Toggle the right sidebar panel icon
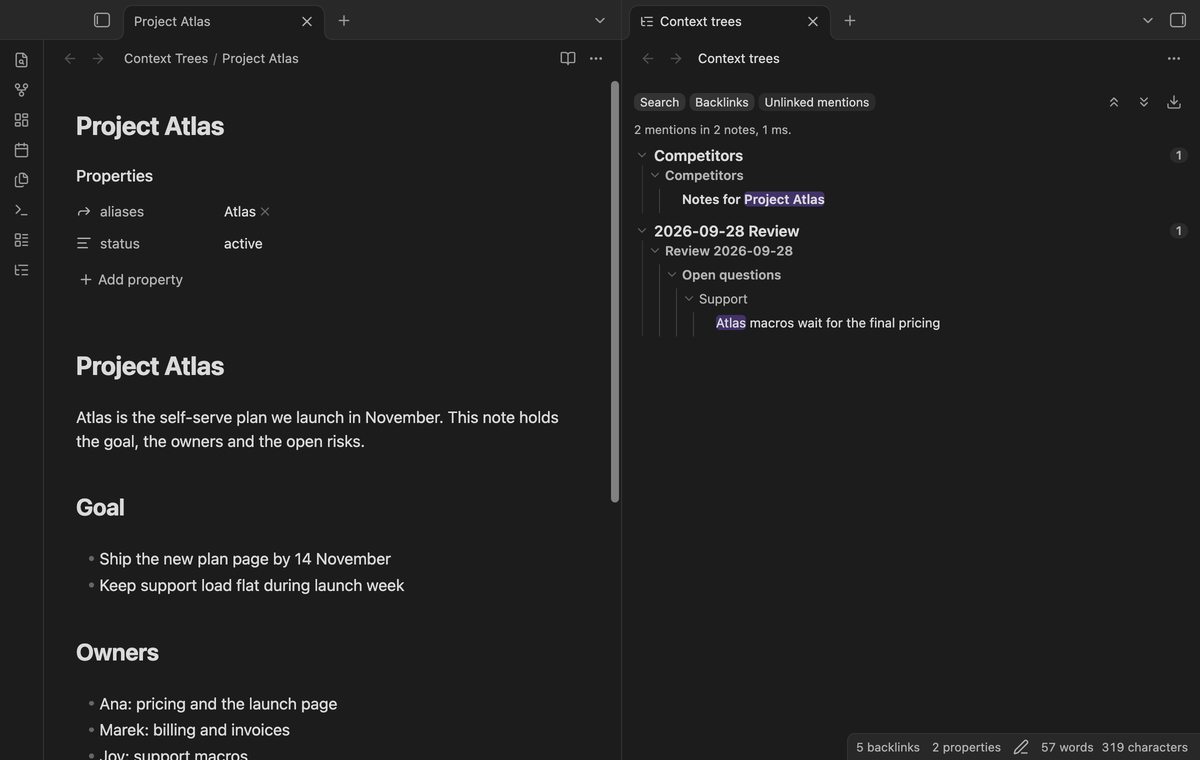The height and width of the screenshot is (760, 1200). pos(1178,20)
